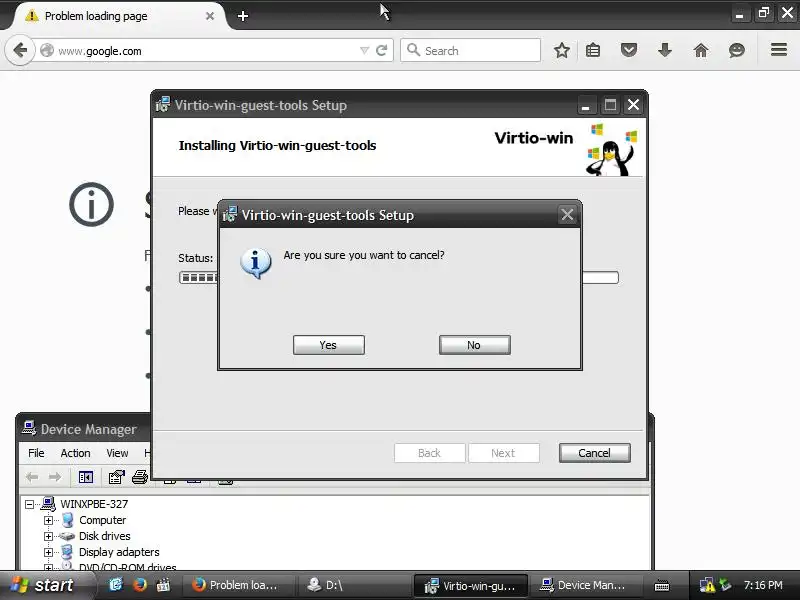Click the Firefox Search box

[x=470, y=51]
